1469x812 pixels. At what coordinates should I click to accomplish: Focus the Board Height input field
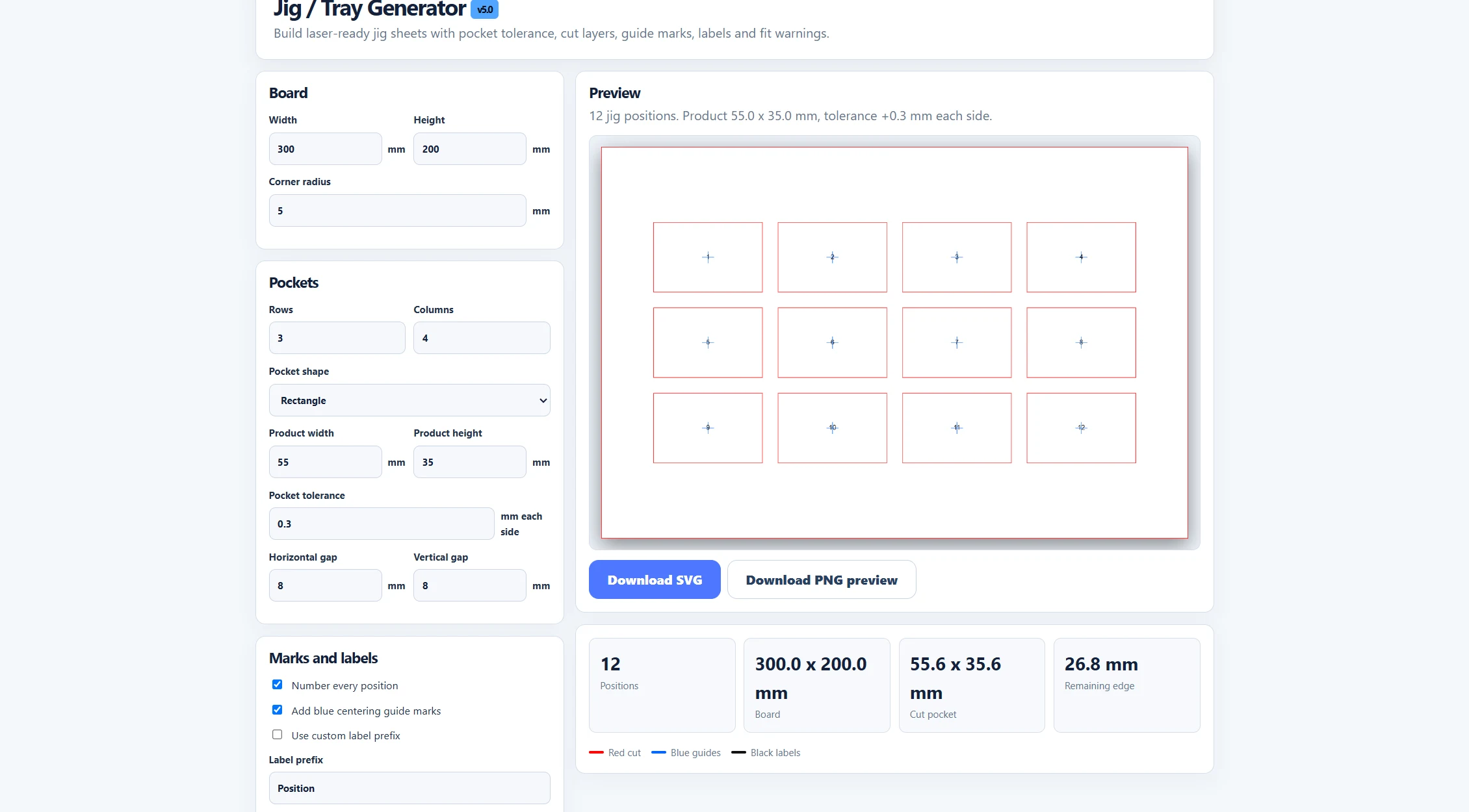tap(469, 149)
